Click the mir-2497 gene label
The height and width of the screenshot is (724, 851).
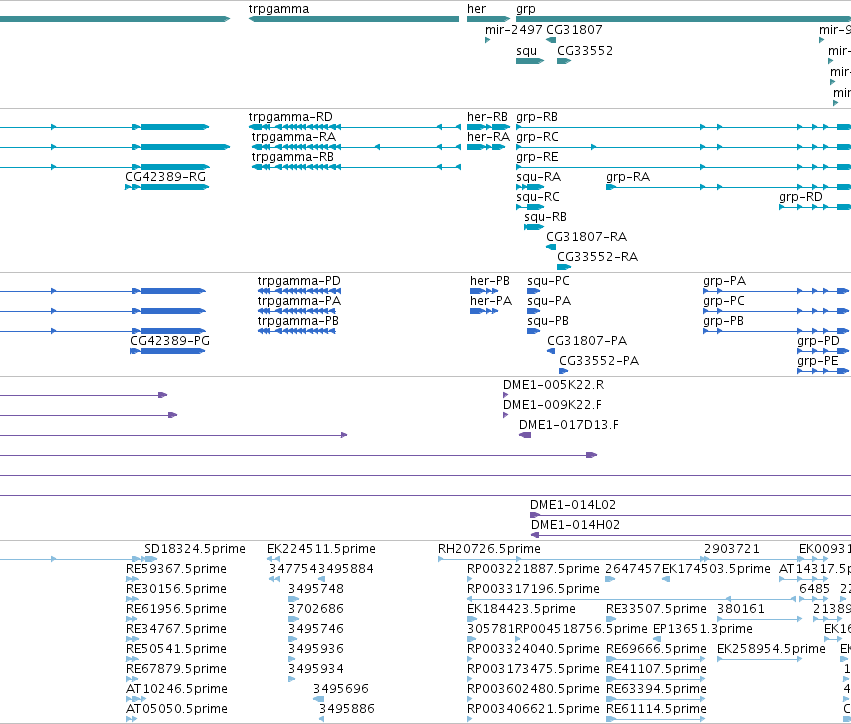(x=513, y=30)
